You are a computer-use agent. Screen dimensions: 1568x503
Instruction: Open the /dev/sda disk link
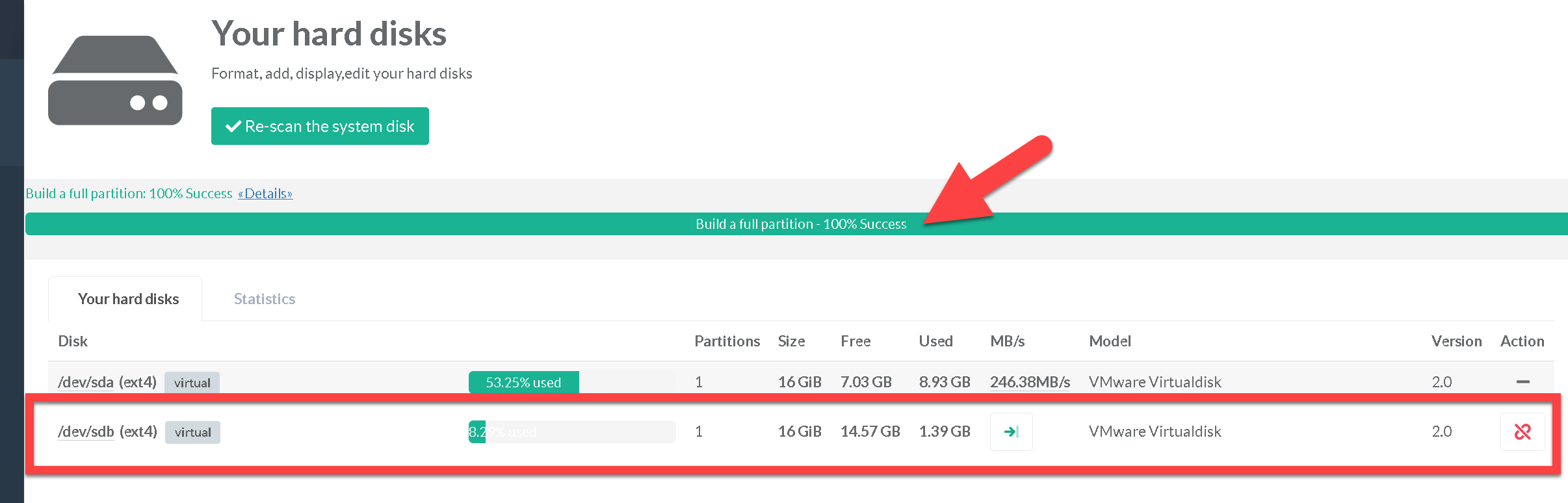pos(86,382)
